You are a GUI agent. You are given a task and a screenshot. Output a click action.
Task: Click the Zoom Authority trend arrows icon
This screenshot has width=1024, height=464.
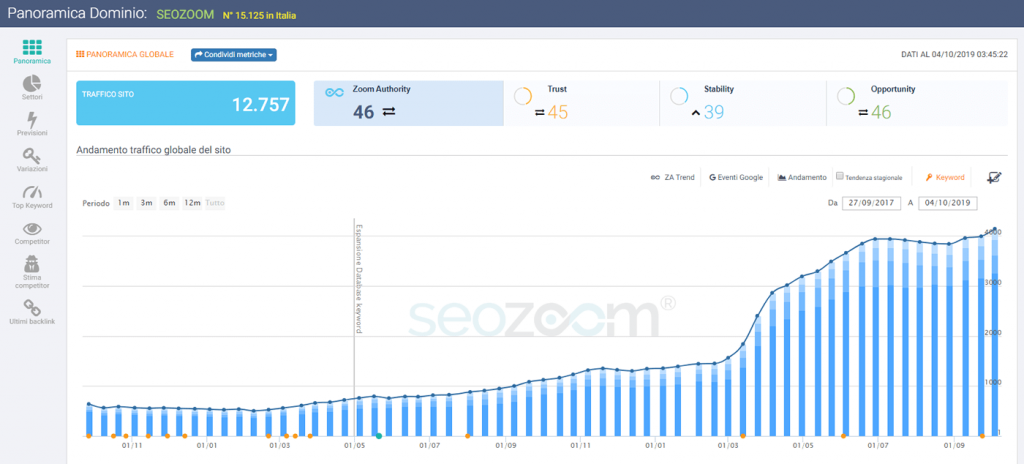click(389, 112)
